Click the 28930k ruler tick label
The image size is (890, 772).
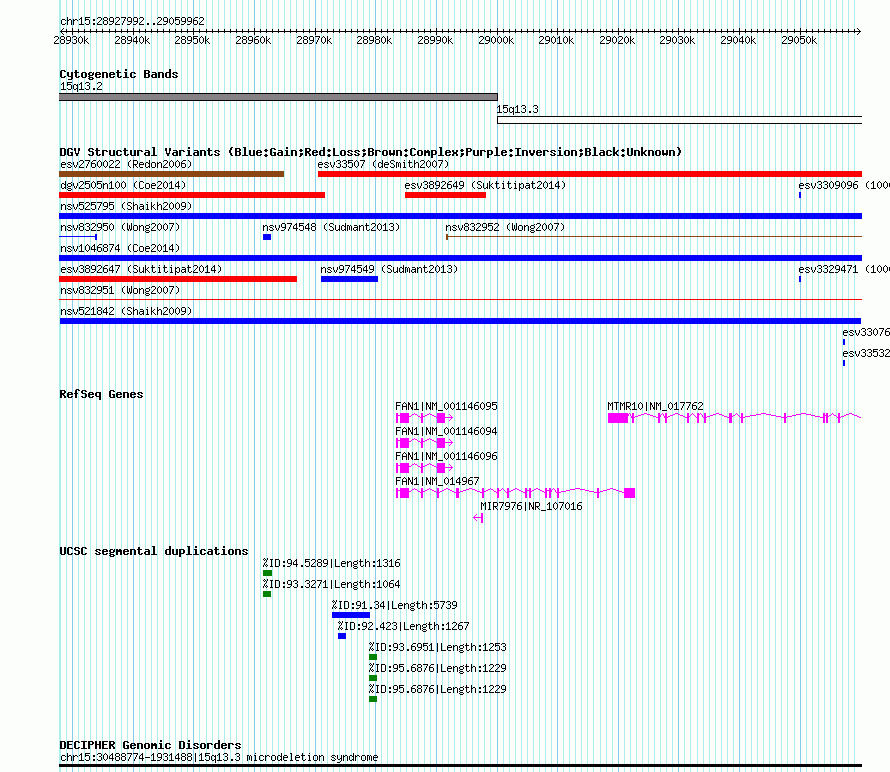tap(72, 40)
